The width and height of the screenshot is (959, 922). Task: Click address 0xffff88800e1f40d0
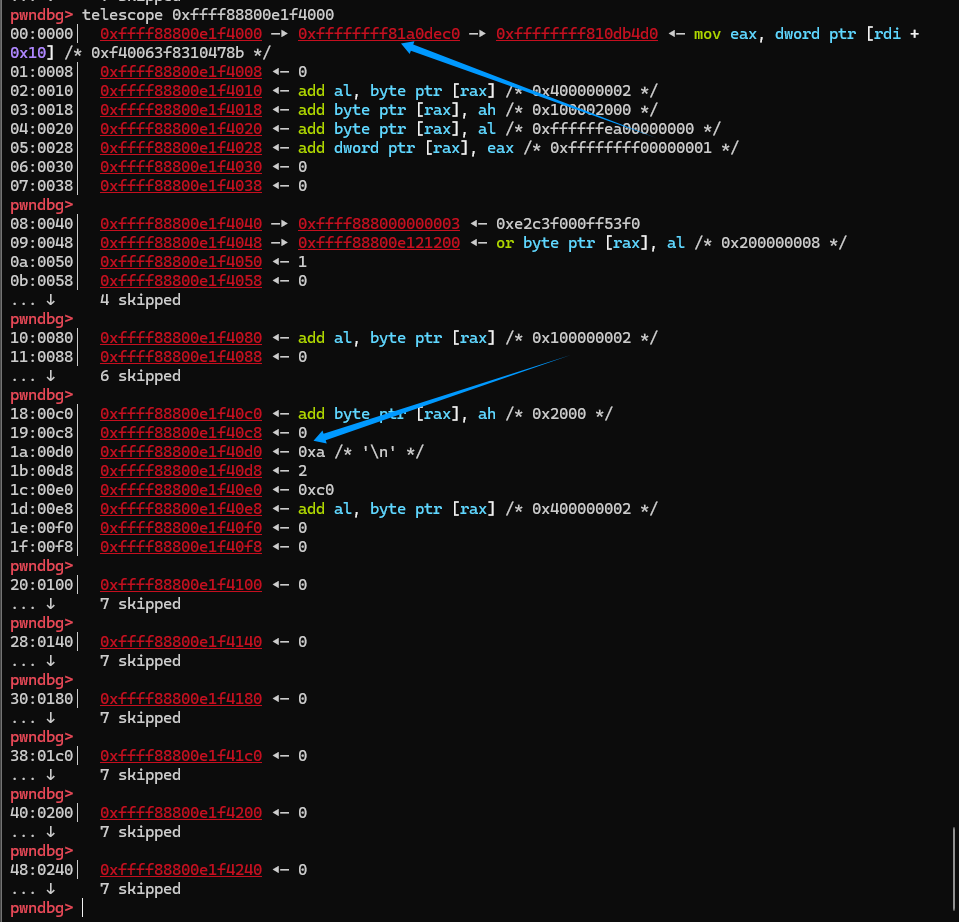181,451
